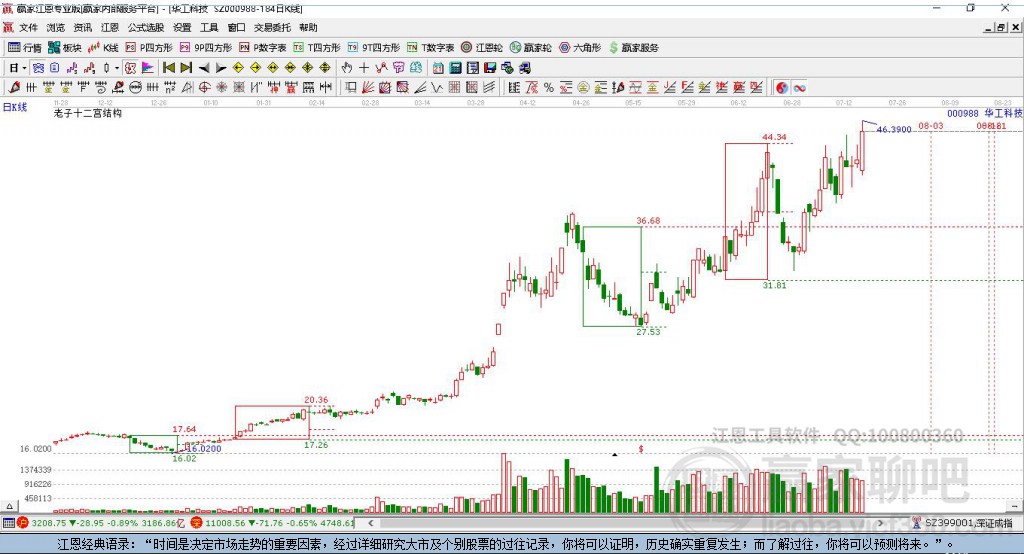
Task: Select the percent % retracement tool
Action: (549, 88)
